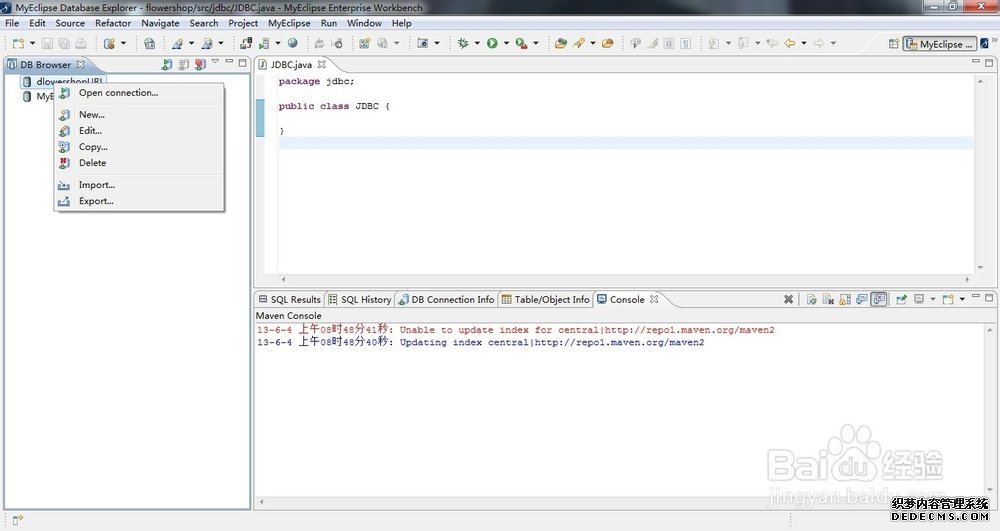Click the globe web browser toolbar icon
The image size is (1000, 531).
pyautogui.click(x=293, y=43)
